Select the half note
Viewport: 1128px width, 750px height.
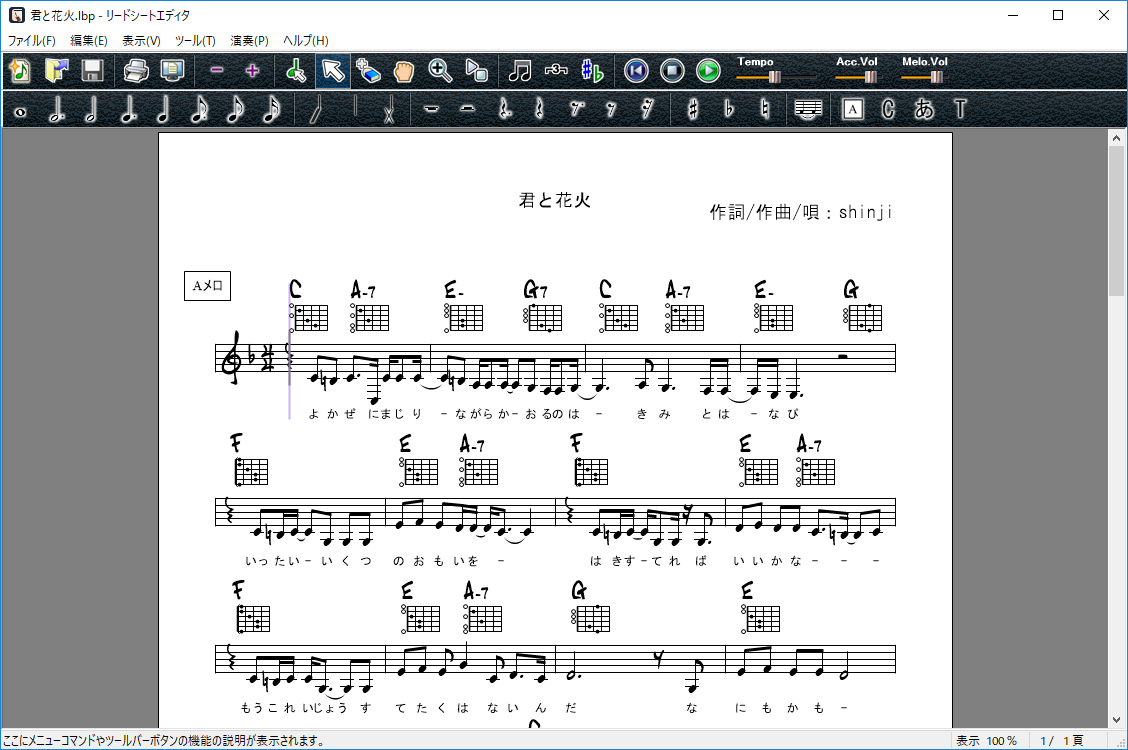[92, 110]
